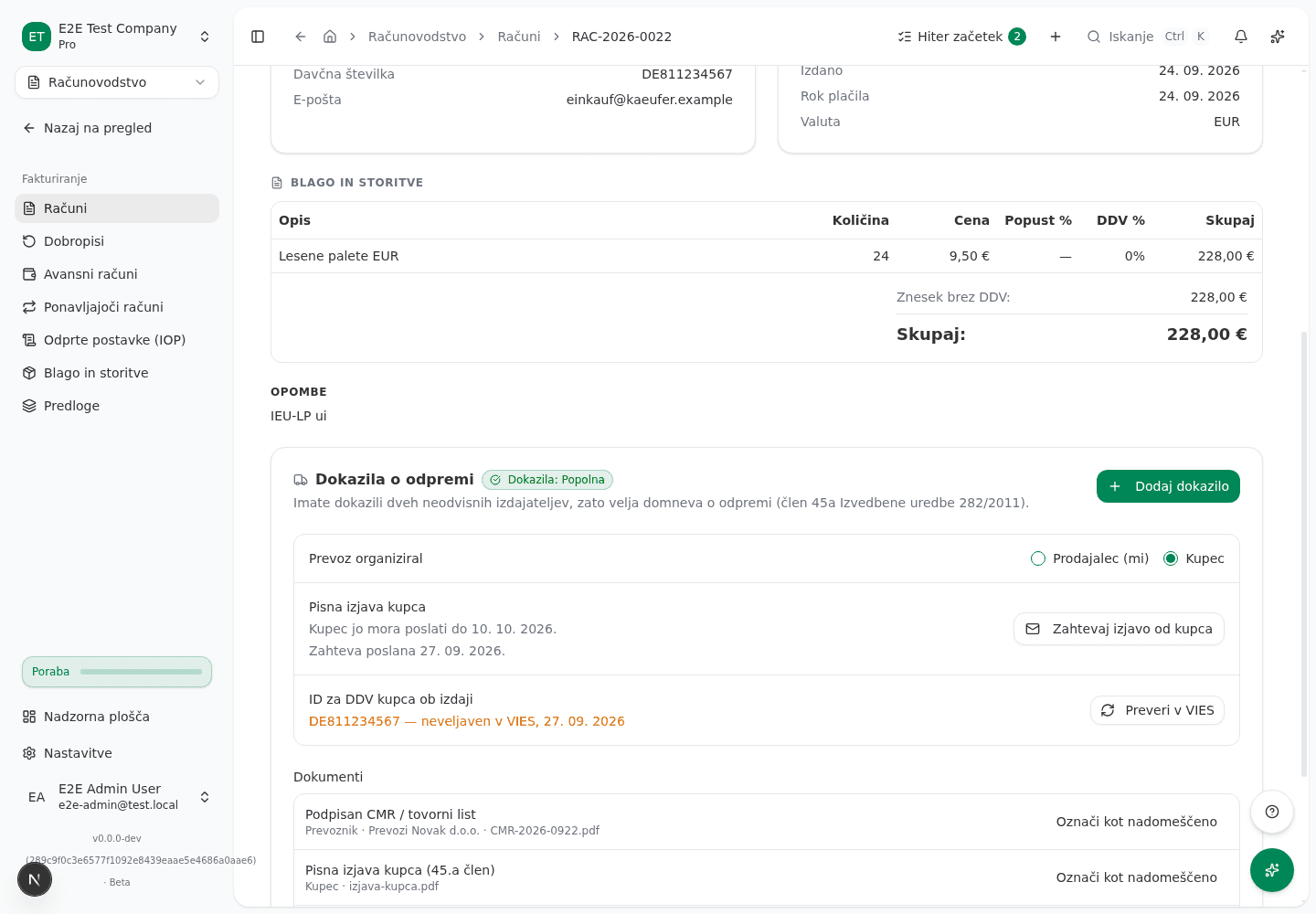Click the Računovodstvo breadcrumb link
1316x914 pixels.
pos(417,37)
